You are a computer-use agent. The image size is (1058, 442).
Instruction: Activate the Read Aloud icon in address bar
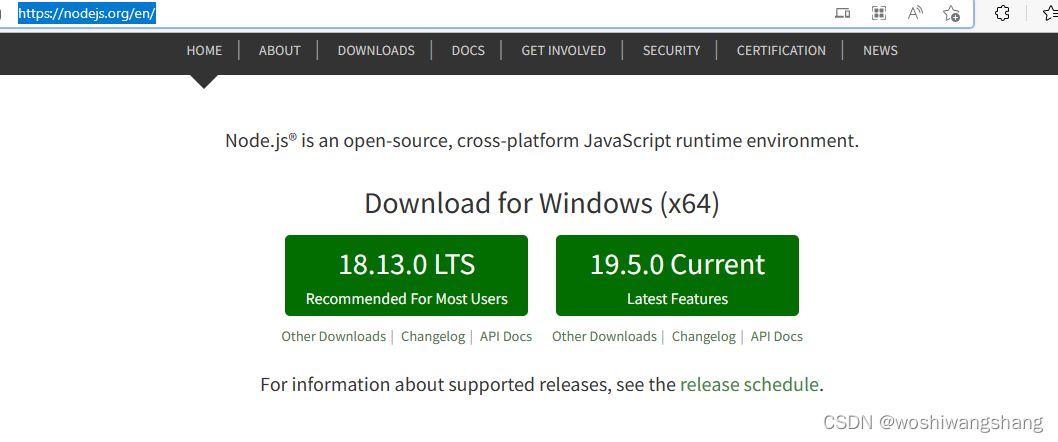[x=914, y=13]
